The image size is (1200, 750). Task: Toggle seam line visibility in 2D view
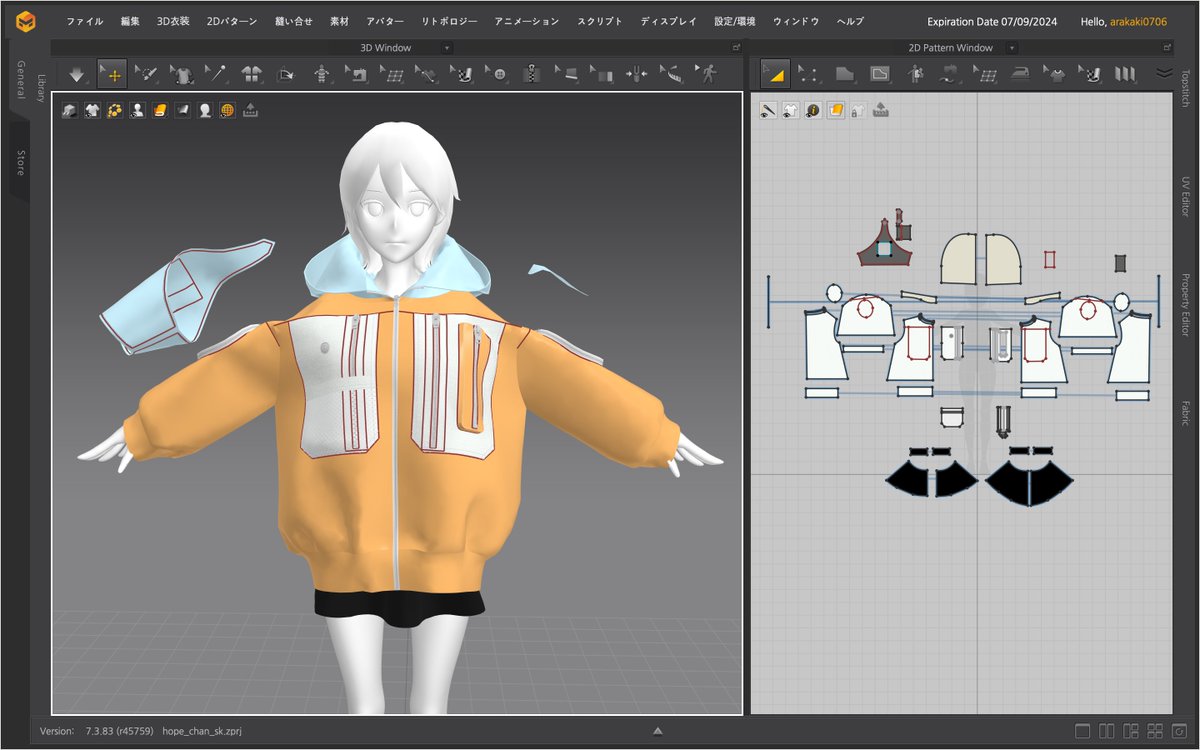click(x=768, y=110)
